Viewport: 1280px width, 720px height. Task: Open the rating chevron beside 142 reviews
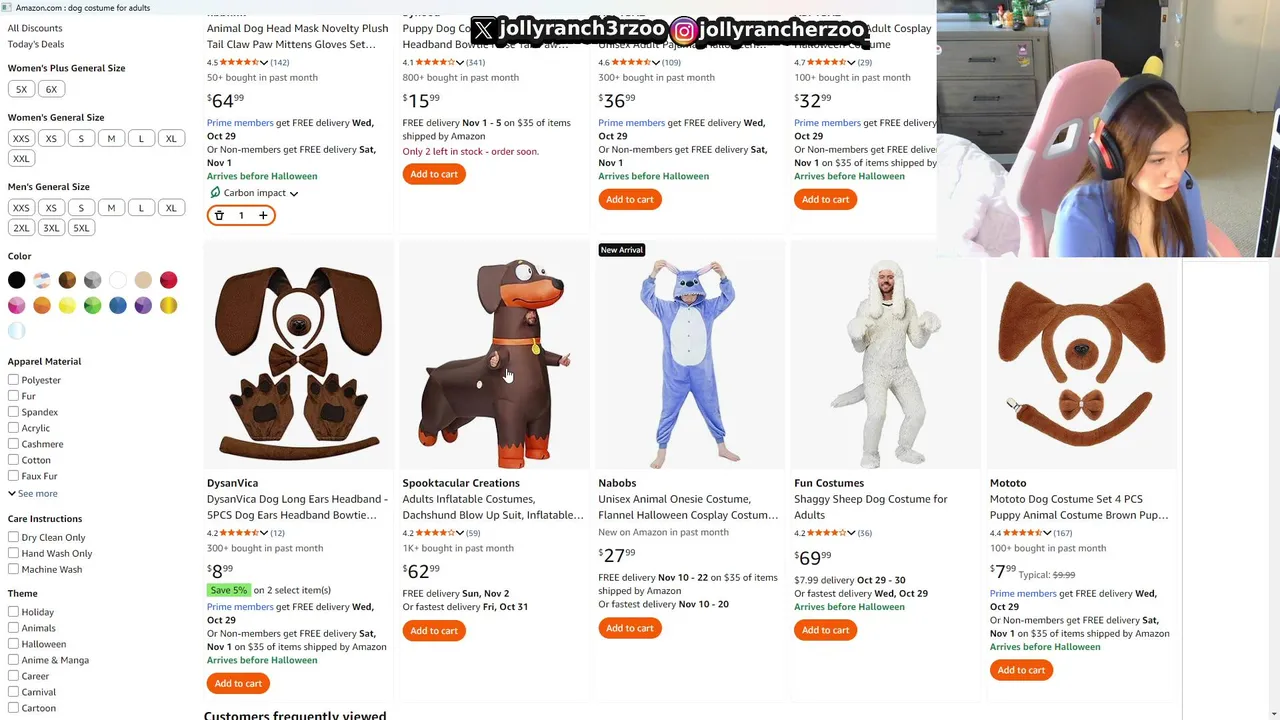pos(264,62)
